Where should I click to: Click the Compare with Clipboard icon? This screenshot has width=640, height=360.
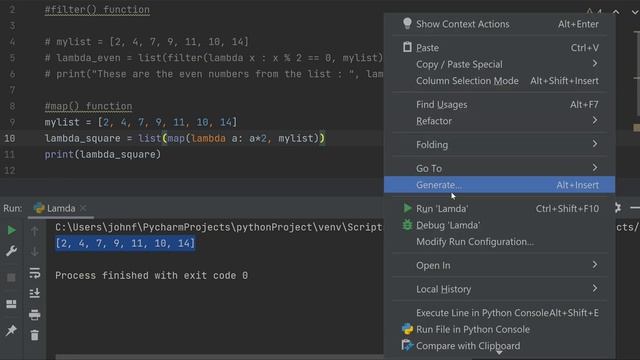coord(407,346)
